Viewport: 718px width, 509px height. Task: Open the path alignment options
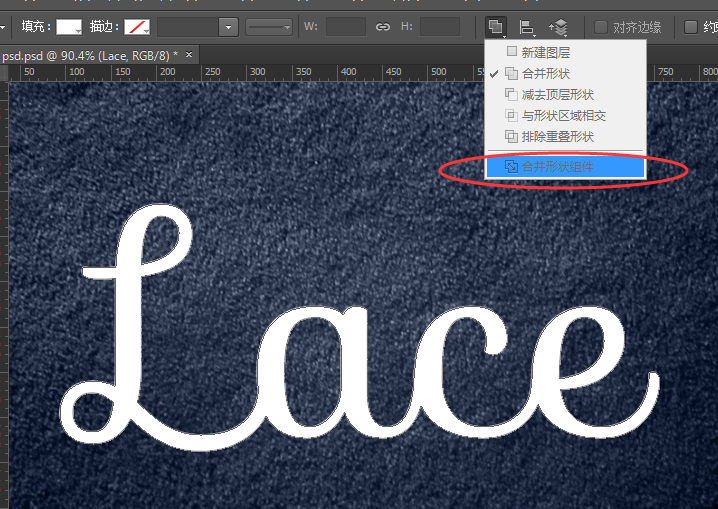click(x=527, y=27)
